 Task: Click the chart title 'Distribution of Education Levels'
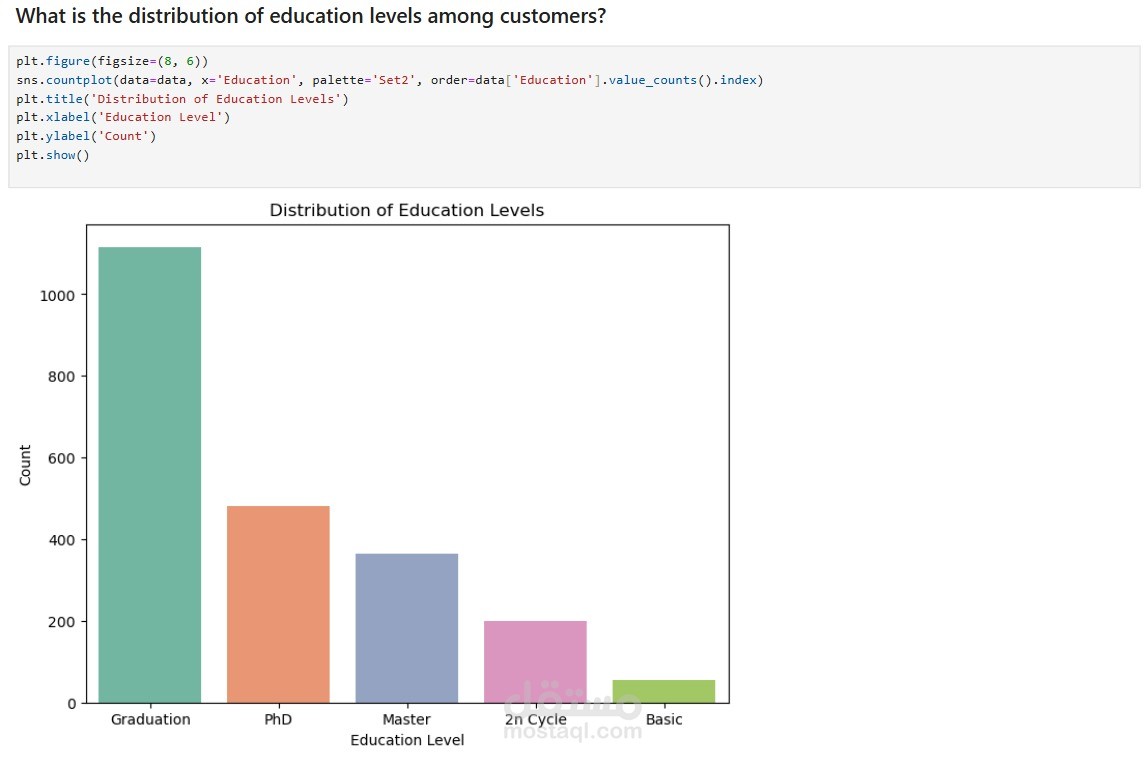tap(406, 210)
